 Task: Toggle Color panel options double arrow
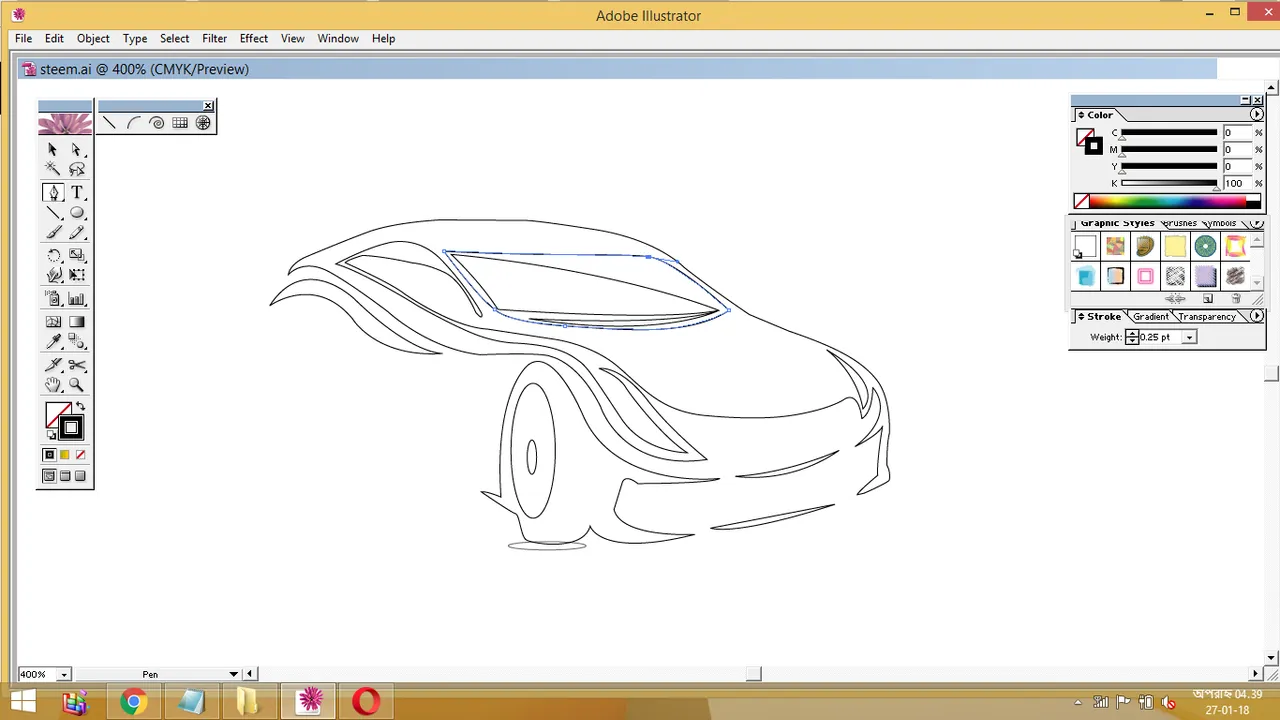[1081, 115]
